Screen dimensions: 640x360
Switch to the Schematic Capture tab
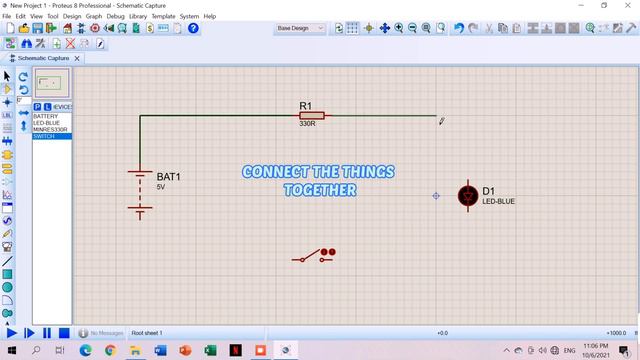(x=43, y=58)
